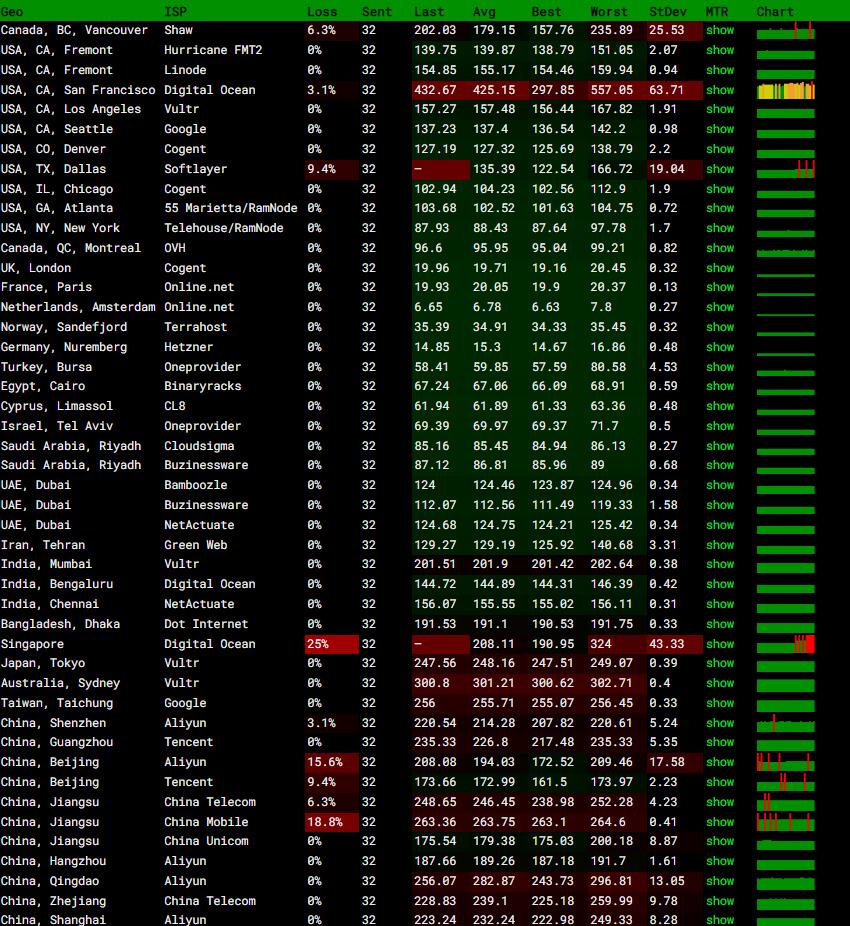Select the StDev column header
The height and width of the screenshot is (926, 850).
pos(667,12)
